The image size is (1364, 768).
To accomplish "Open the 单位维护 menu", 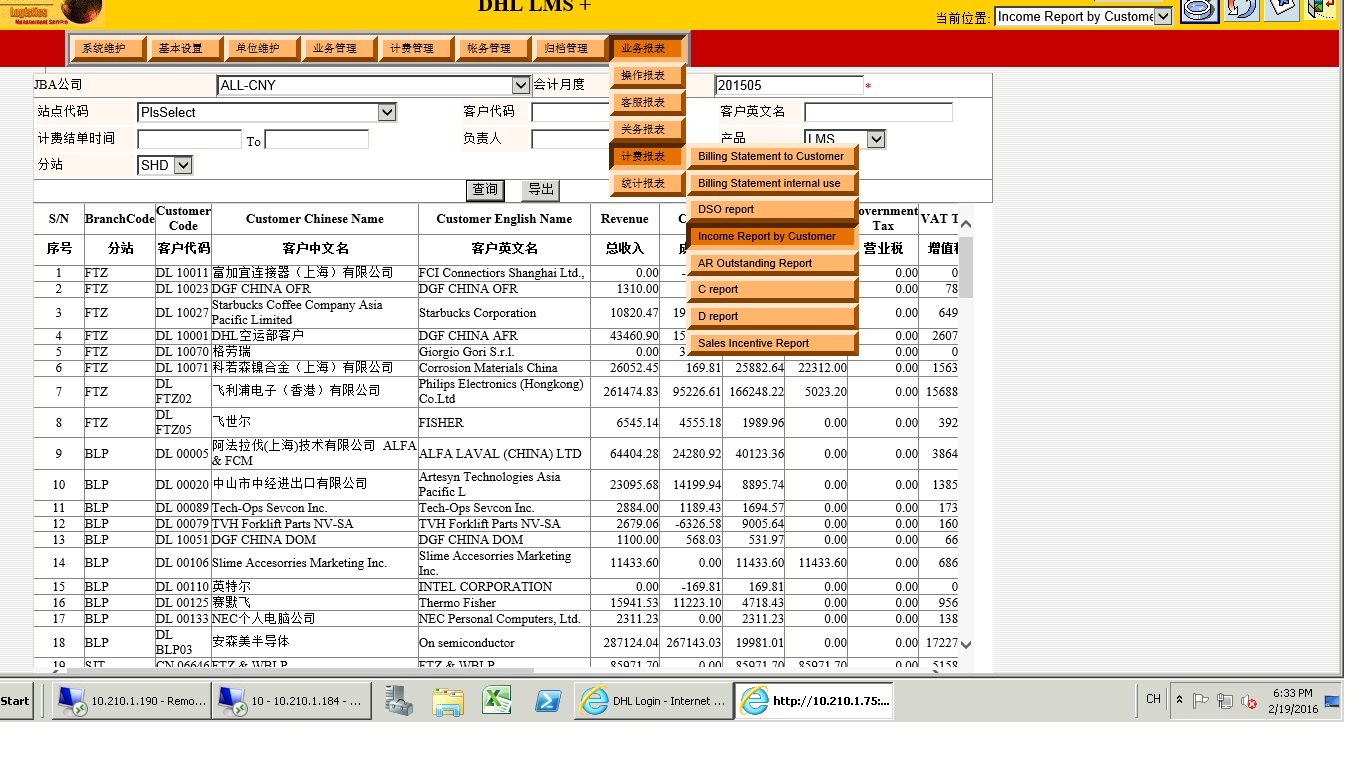I will tap(261, 48).
